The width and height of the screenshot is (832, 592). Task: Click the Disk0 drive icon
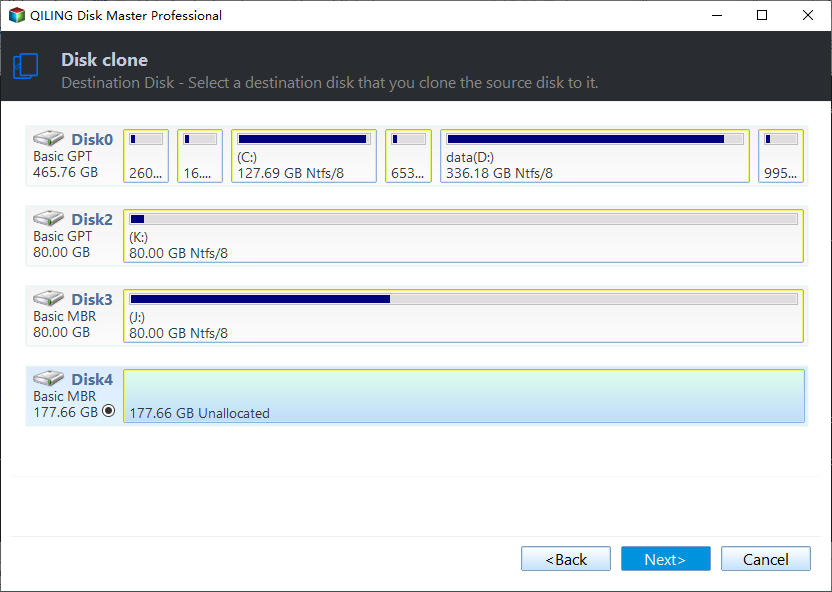(48, 138)
